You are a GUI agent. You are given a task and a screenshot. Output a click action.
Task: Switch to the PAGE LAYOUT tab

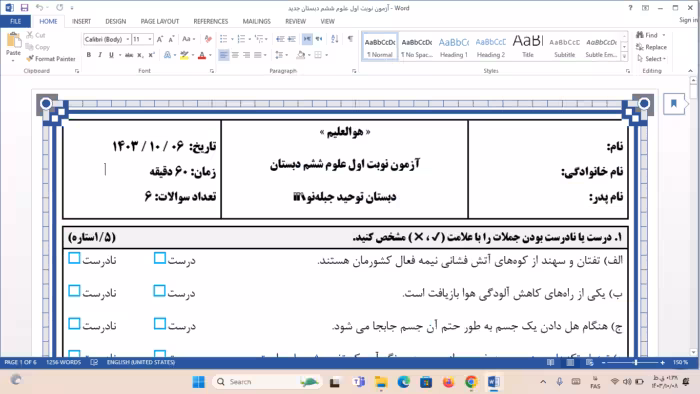pyautogui.click(x=160, y=21)
